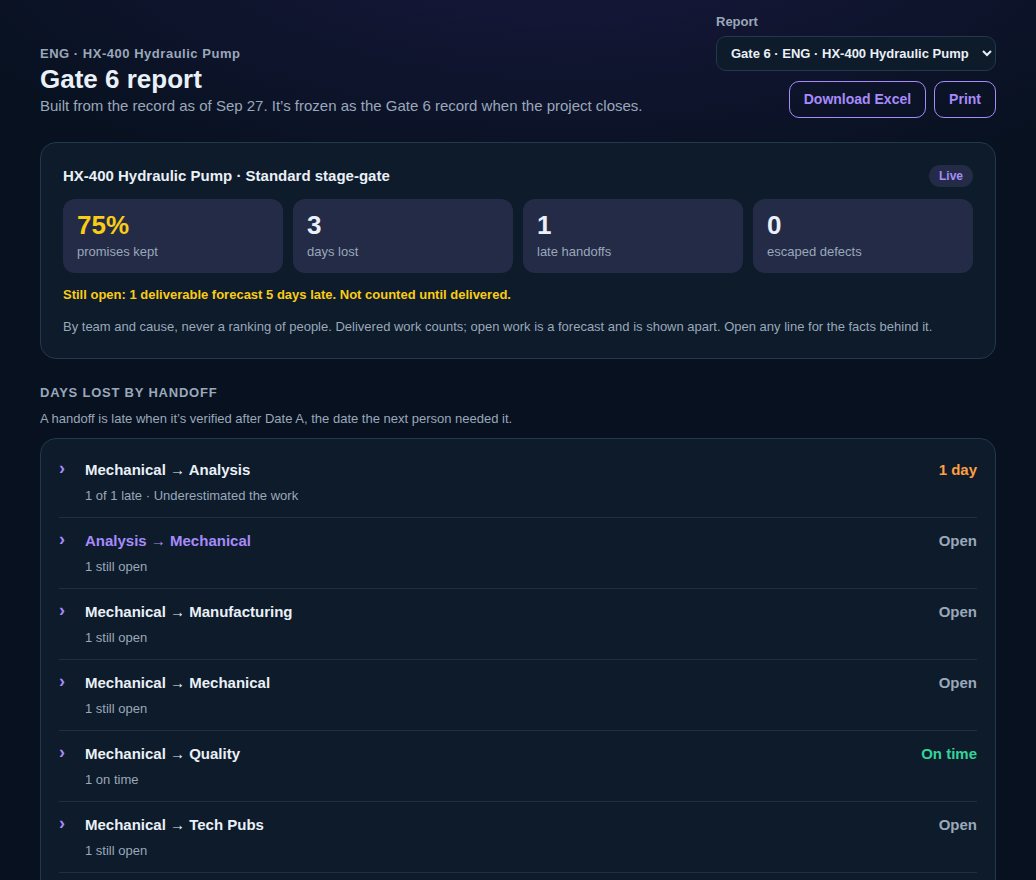Click the 'ENG · HX-400 Hydraulic Pump' breadcrumb

click(x=140, y=54)
